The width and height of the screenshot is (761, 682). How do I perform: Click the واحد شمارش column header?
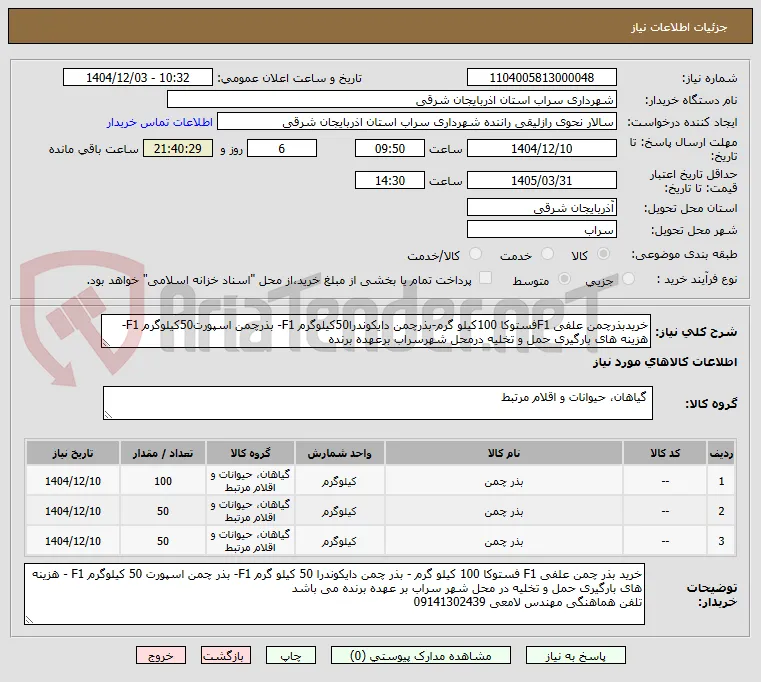339,453
